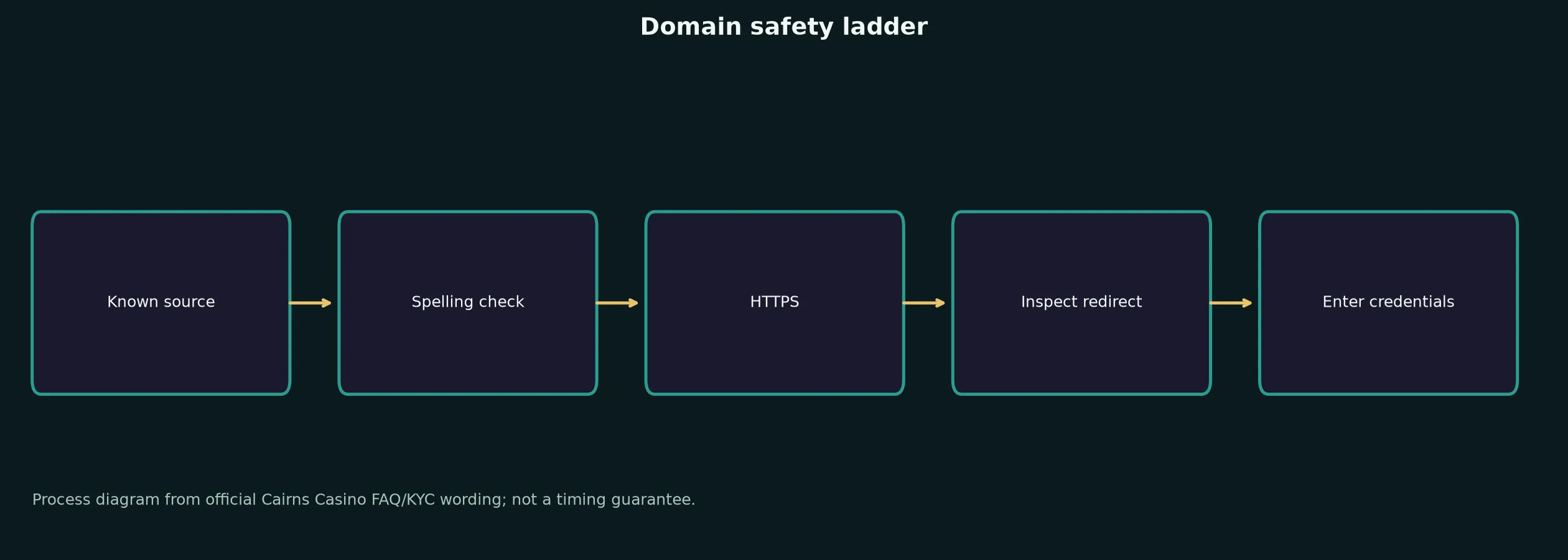Viewport: 1568px width, 560px height.
Task: Click the Cairns Casino FAQ/KYC footnote text
Action: click(363, 500)
